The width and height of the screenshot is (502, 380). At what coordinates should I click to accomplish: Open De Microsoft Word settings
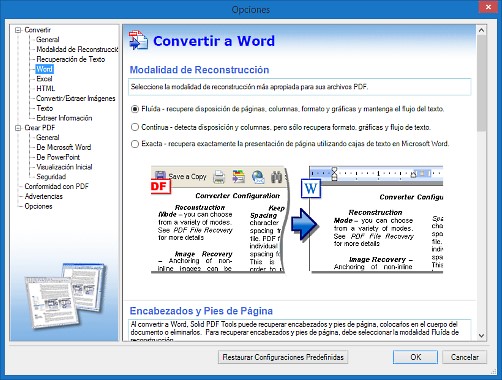64,147
